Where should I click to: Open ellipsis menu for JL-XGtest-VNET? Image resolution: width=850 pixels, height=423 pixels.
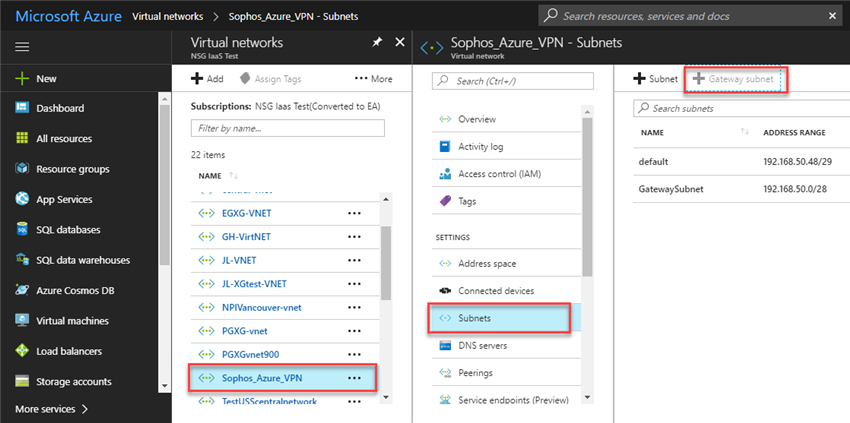[354, 284]
